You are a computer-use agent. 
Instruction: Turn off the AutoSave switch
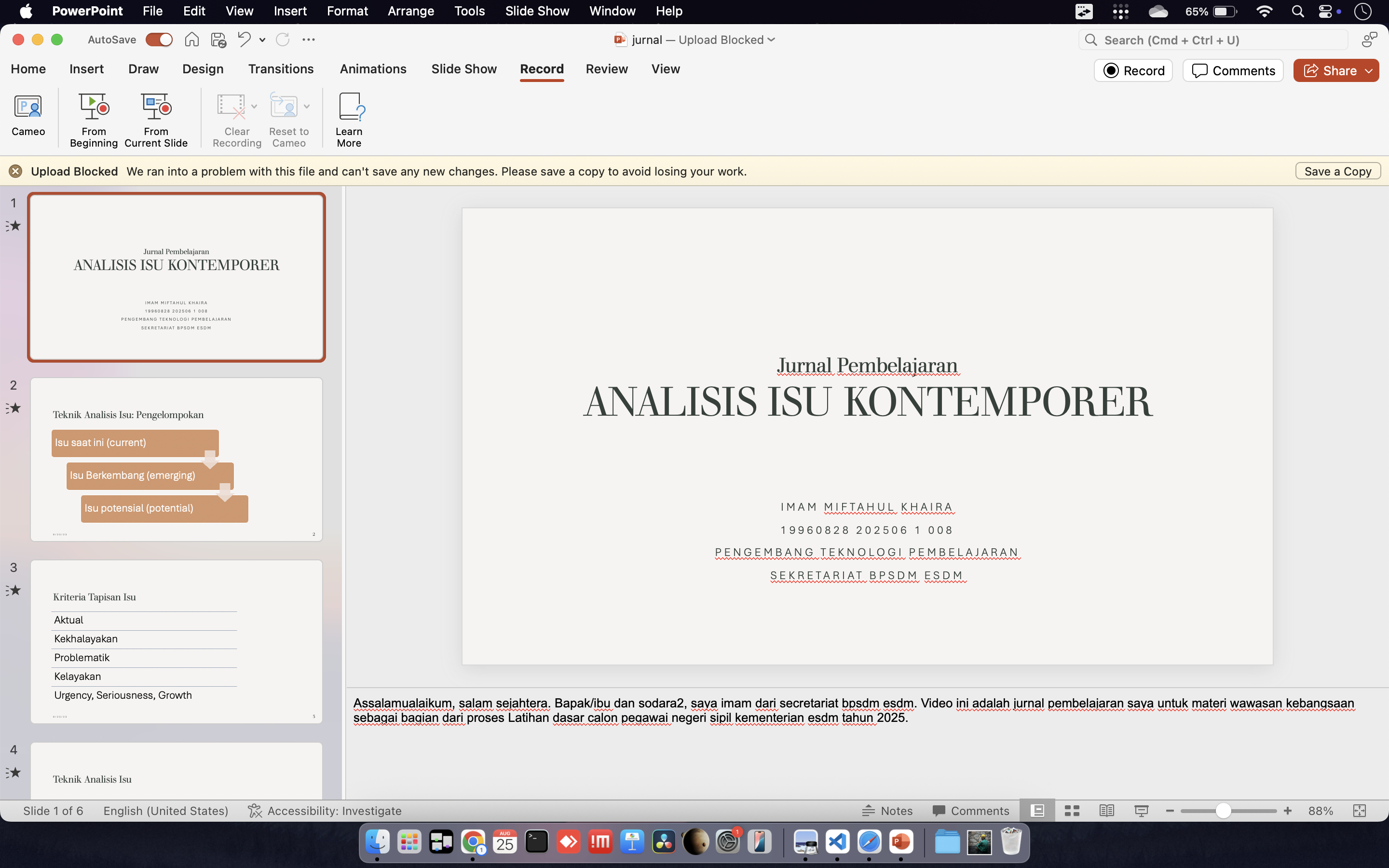click(x=159, y=40)
